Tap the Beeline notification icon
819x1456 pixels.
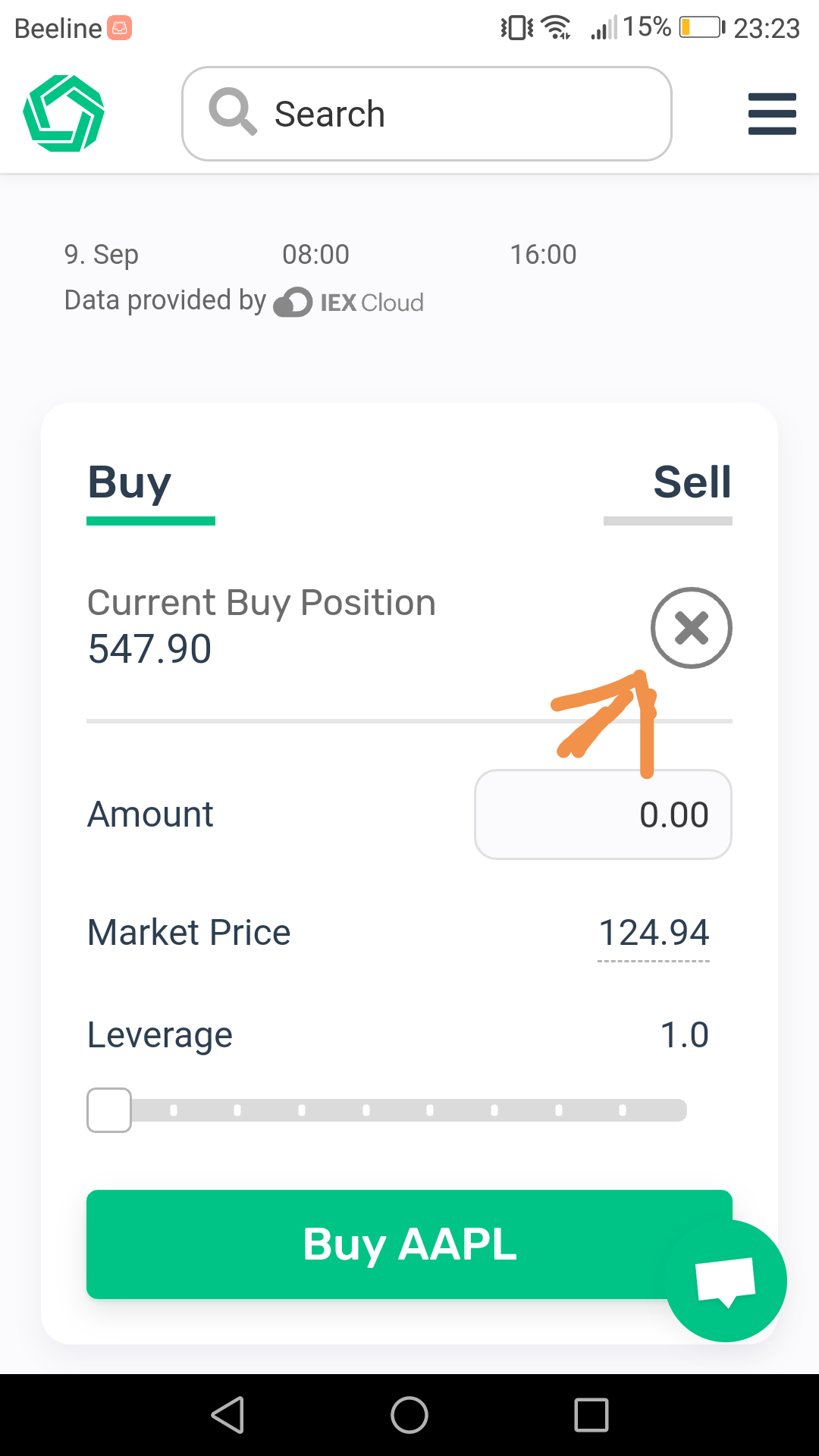point(119,28)
